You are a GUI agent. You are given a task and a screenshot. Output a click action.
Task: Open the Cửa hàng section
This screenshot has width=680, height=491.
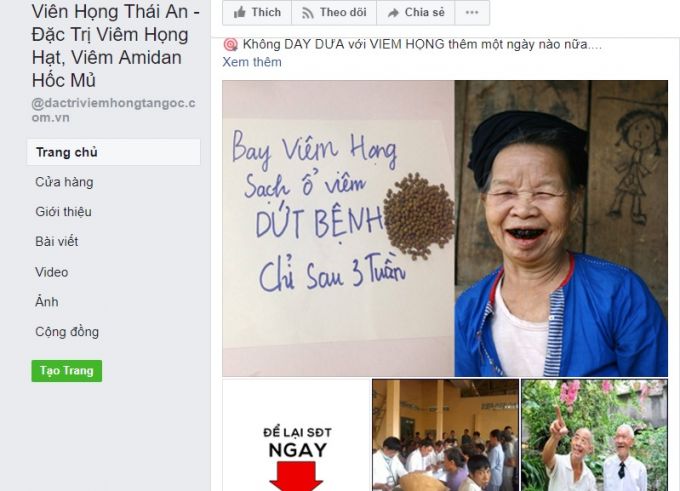coord(64,182)
